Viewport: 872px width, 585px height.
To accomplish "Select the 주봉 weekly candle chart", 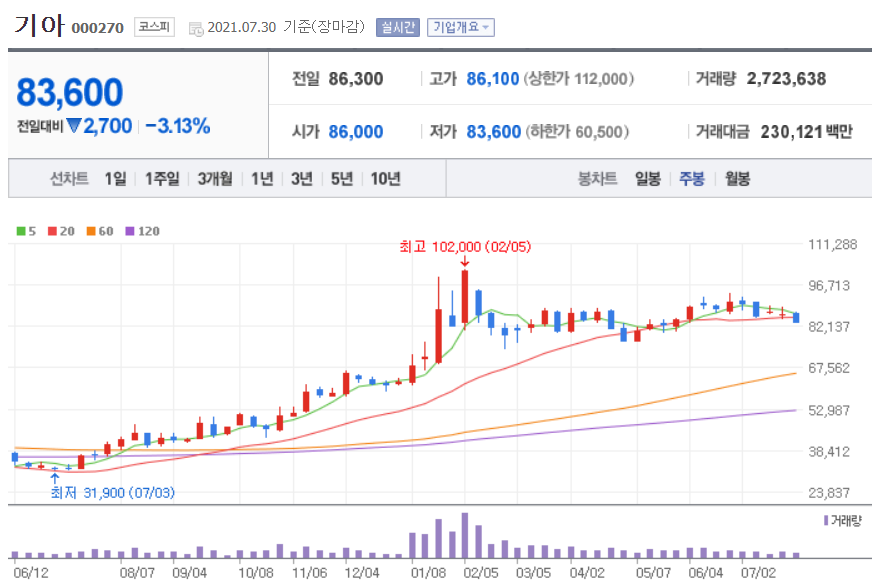I will (692, 179).
